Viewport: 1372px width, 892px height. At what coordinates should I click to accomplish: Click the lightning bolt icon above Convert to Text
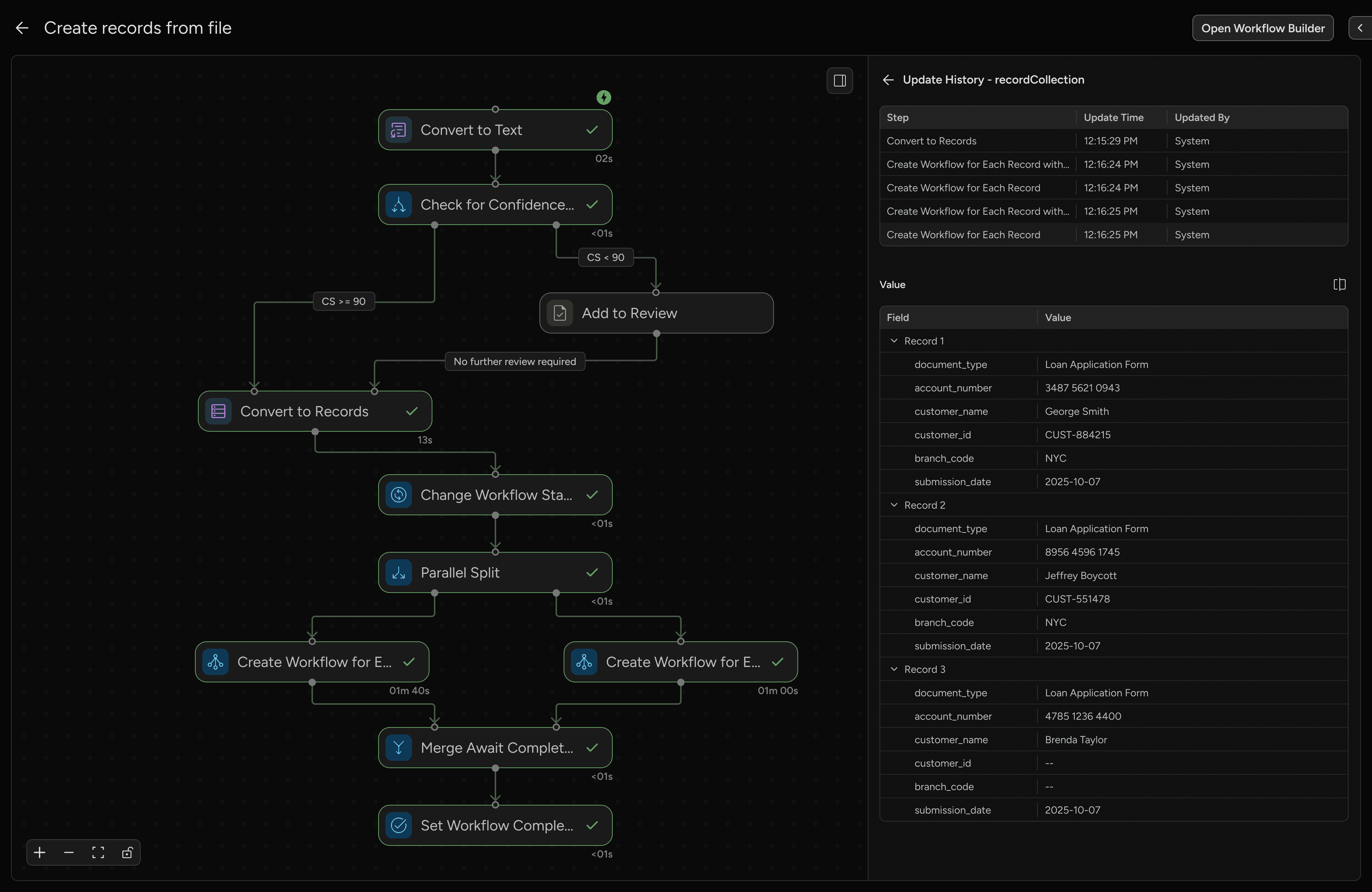604,97
